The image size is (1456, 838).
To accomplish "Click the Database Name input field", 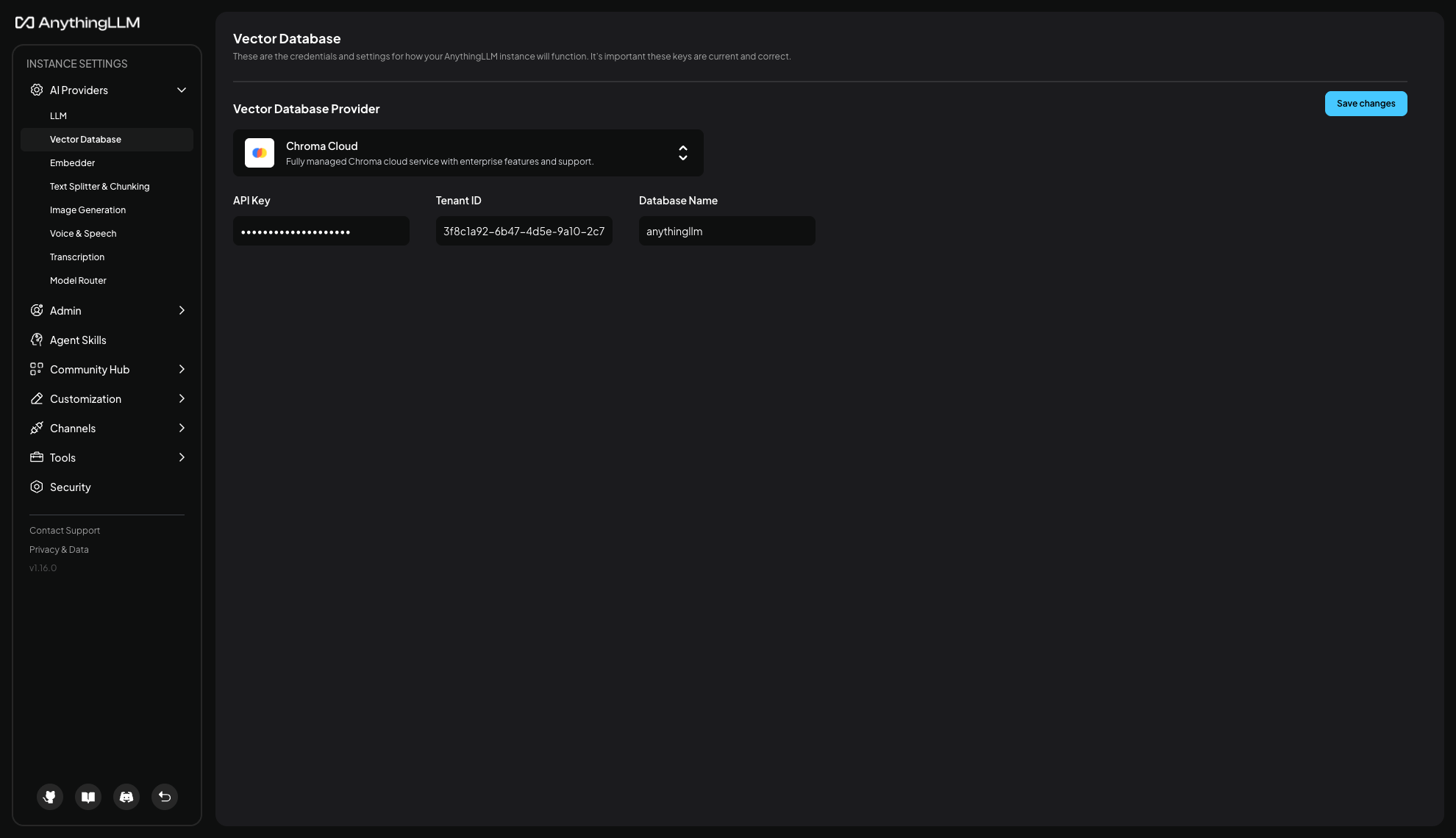I will click(x=727, y=231).
